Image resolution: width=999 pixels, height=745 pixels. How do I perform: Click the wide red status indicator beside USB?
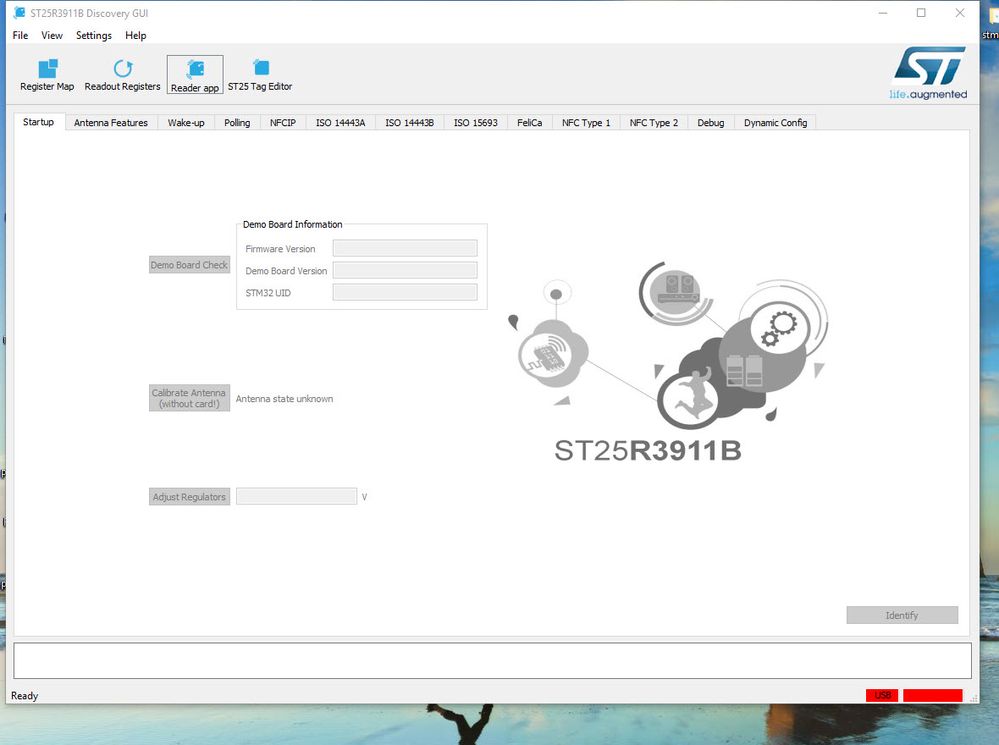[x=933, y=695]
